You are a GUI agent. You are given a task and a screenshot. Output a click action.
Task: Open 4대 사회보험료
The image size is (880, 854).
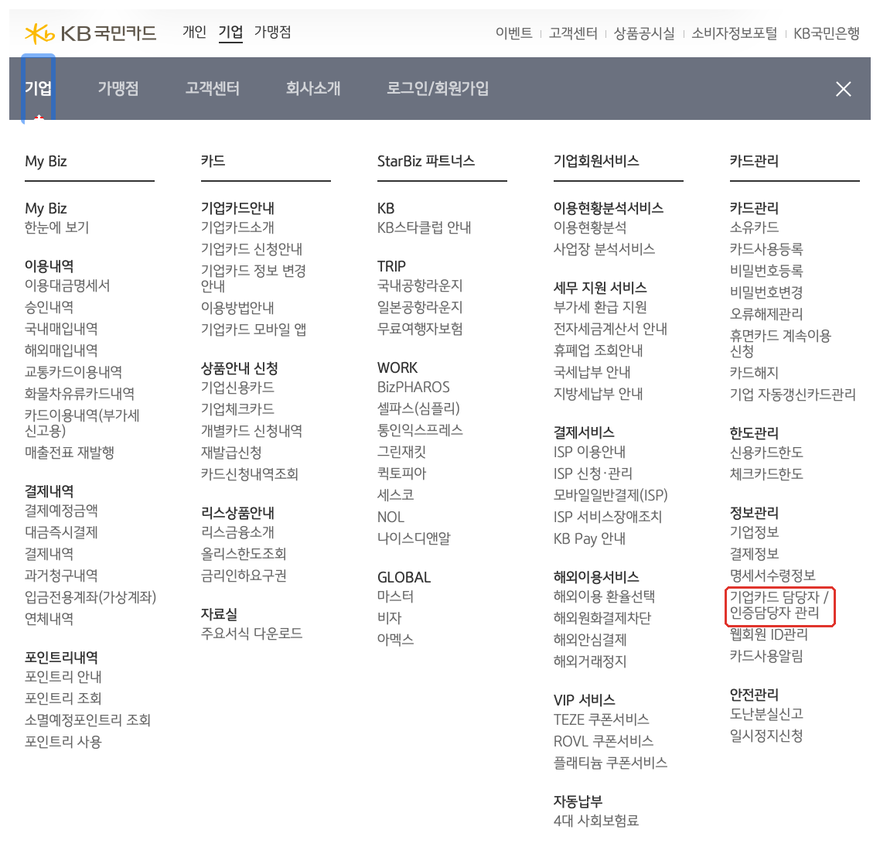(596, 821)
